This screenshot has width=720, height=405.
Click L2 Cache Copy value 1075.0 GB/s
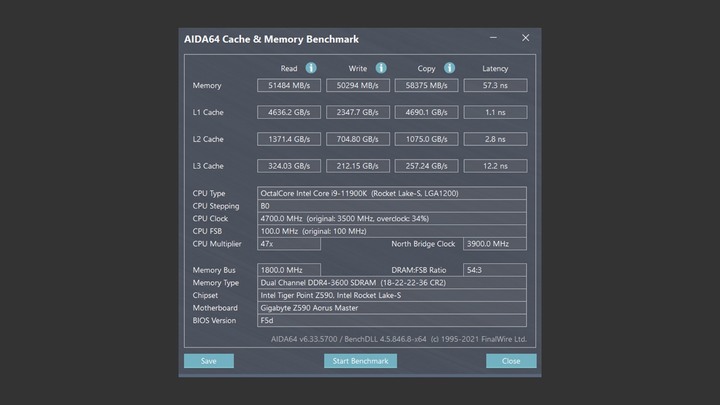(x=426, y=139)
